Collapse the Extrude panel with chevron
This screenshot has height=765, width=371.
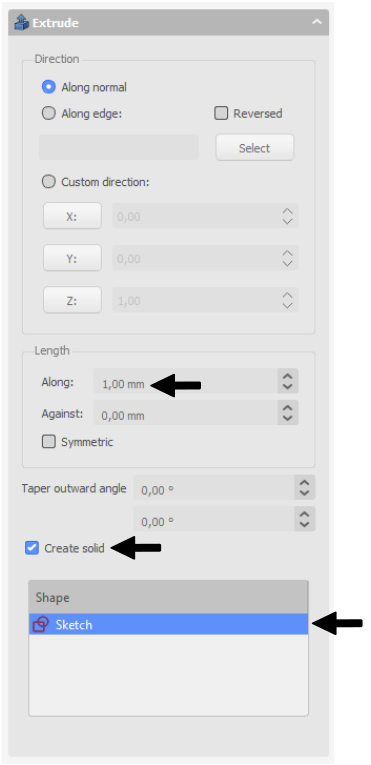click(x=317, y=22)
